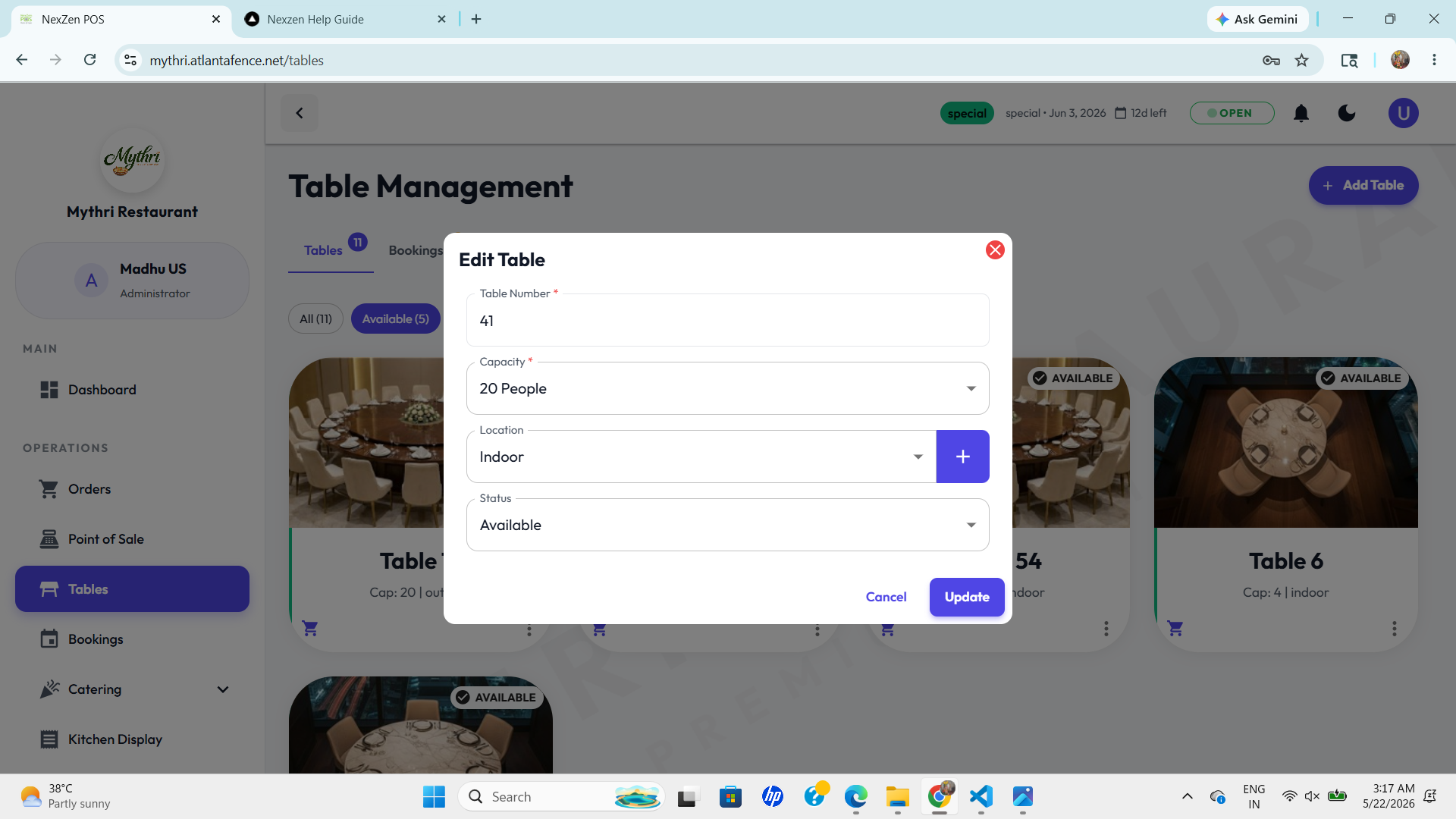
Task: Open HP app from taskbar
Action: click(772, 796)
